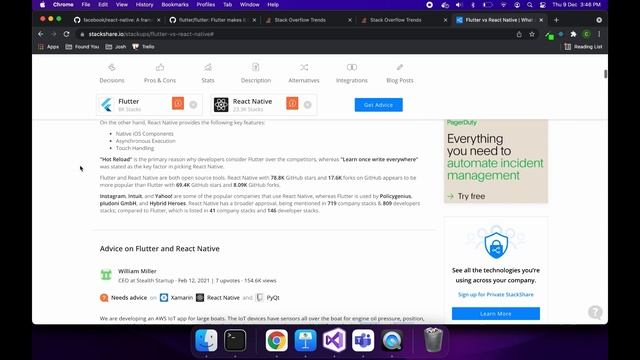Open Keynote from the Dock
Screen dimensions: 640x360
pyautogui.click(x=305, y=340)
